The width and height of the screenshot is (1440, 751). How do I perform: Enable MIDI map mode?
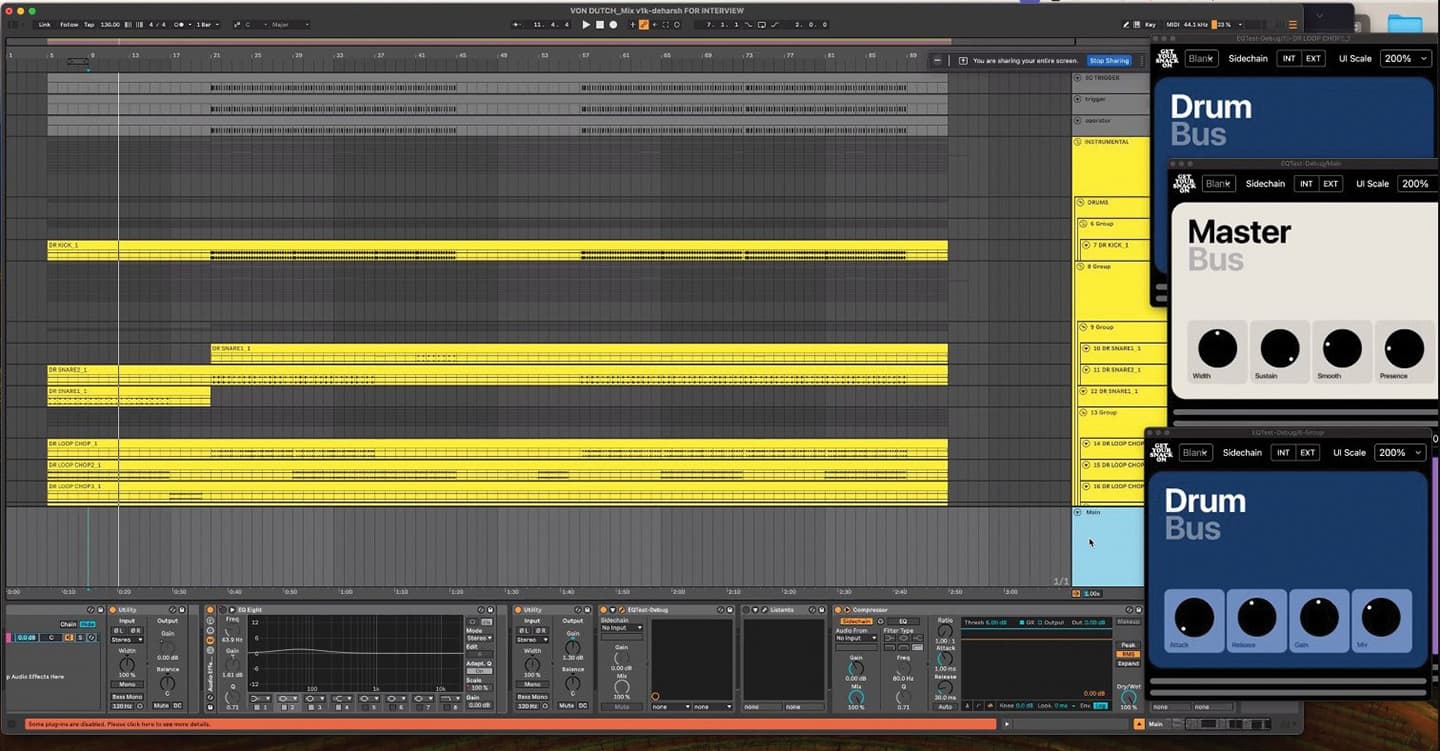pyautogui.click(x=1172, y=24)
